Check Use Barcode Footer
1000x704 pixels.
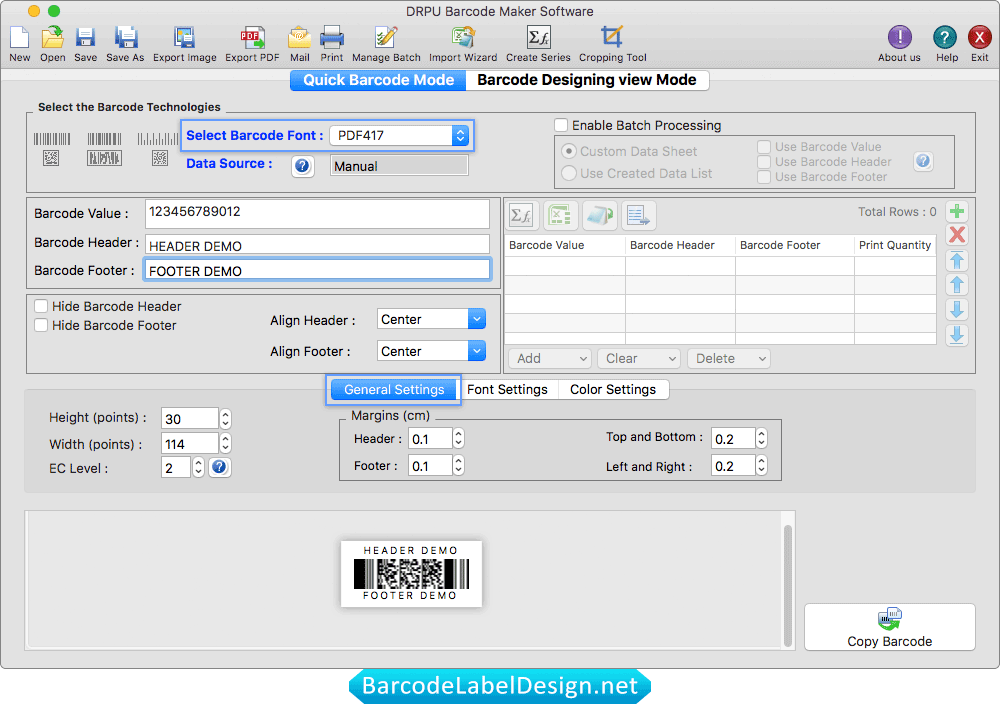(764, 177)
